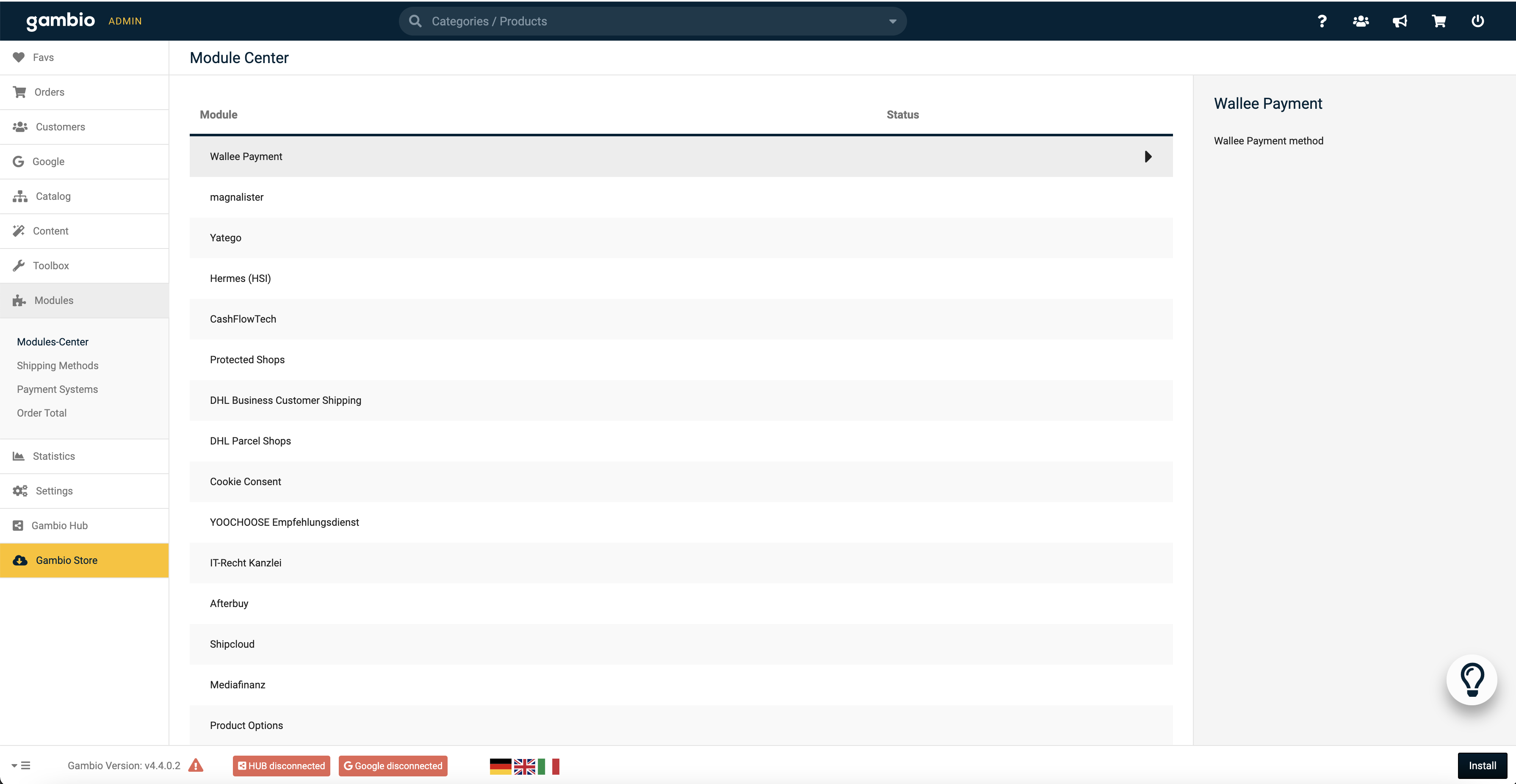The width and height of the screenshot is (1516, 784).
Task: Expand the Wallee Payment row arrow
Action: [x=1148, y=157]
